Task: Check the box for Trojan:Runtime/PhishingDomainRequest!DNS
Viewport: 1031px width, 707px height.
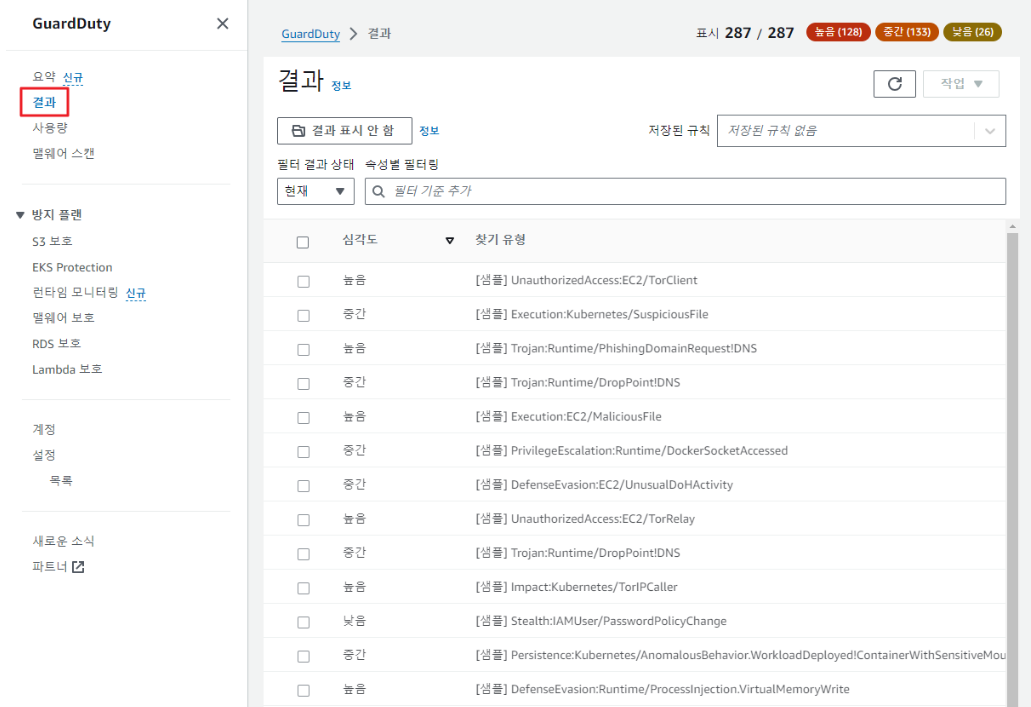Action: 303,350
